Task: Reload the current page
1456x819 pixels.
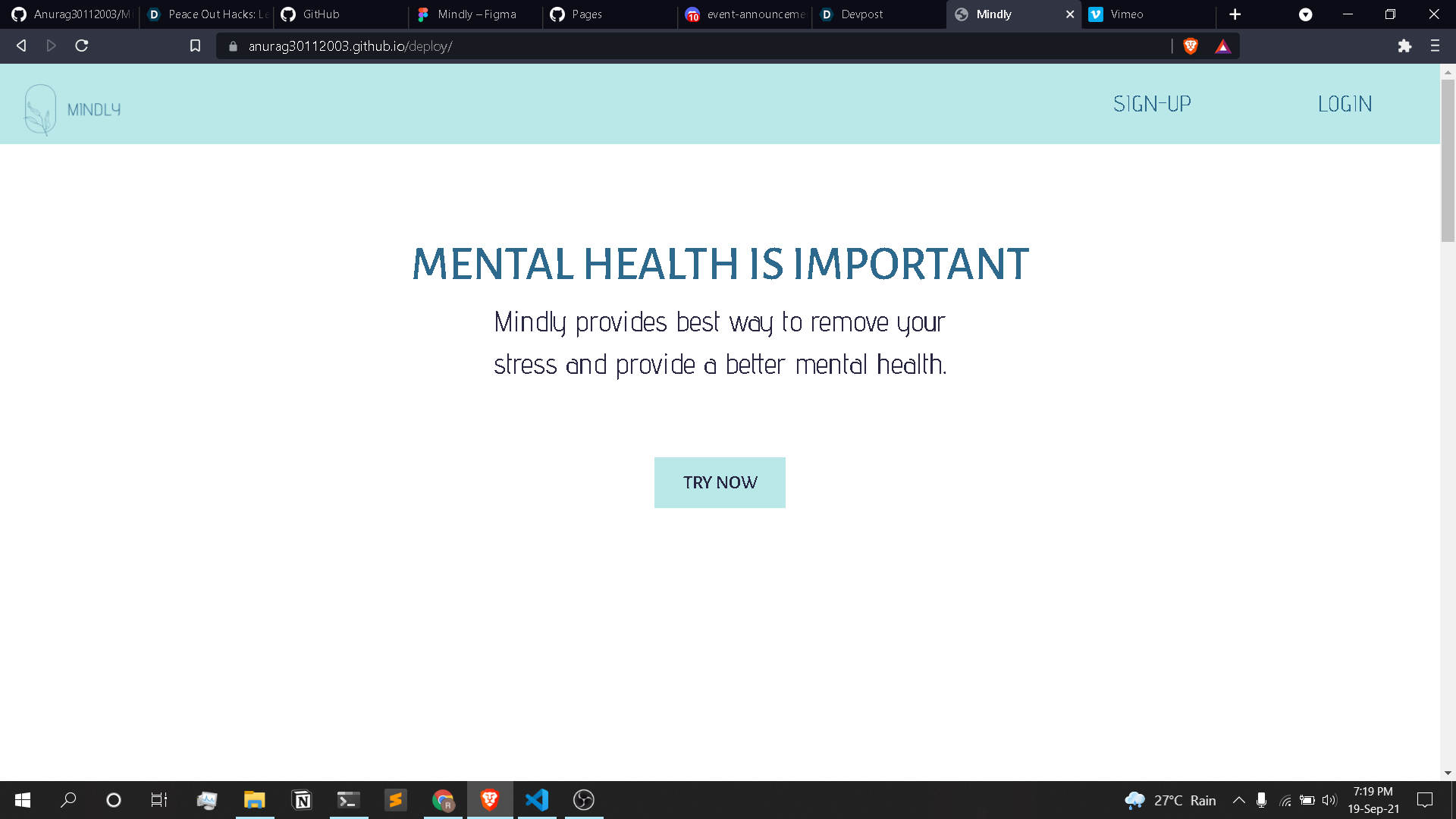Action: [x=82, y=46]
